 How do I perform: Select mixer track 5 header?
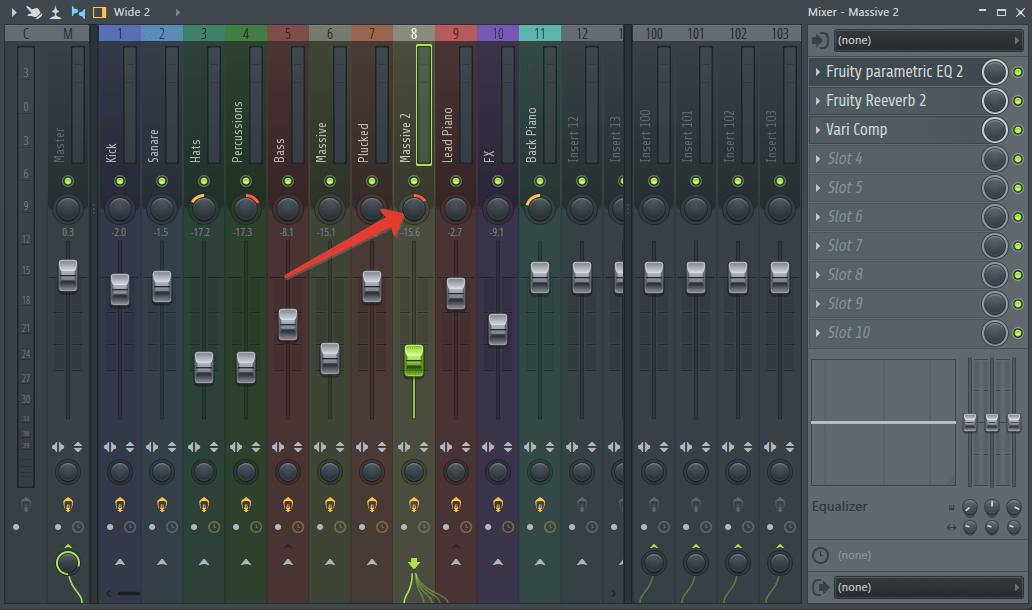click(x=288, y=34)
